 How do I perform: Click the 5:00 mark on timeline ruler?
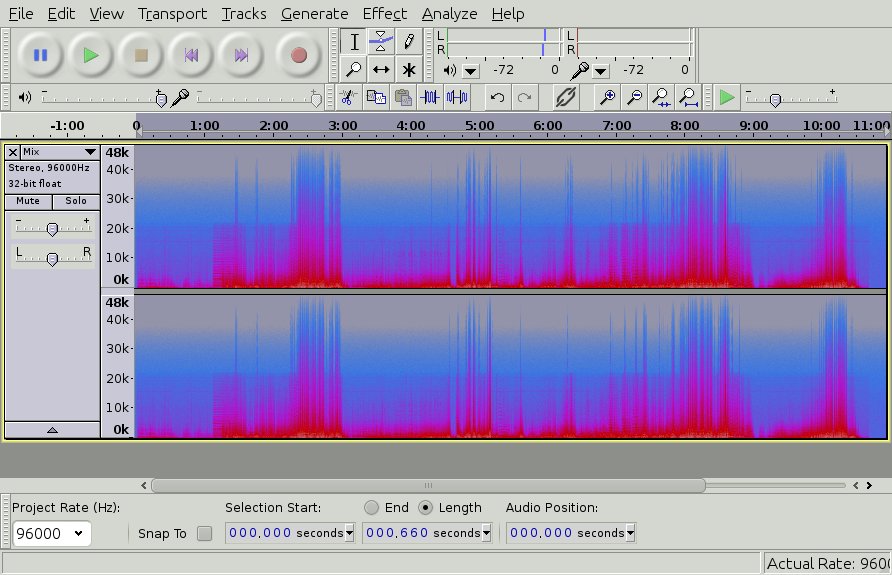point(480,126)
